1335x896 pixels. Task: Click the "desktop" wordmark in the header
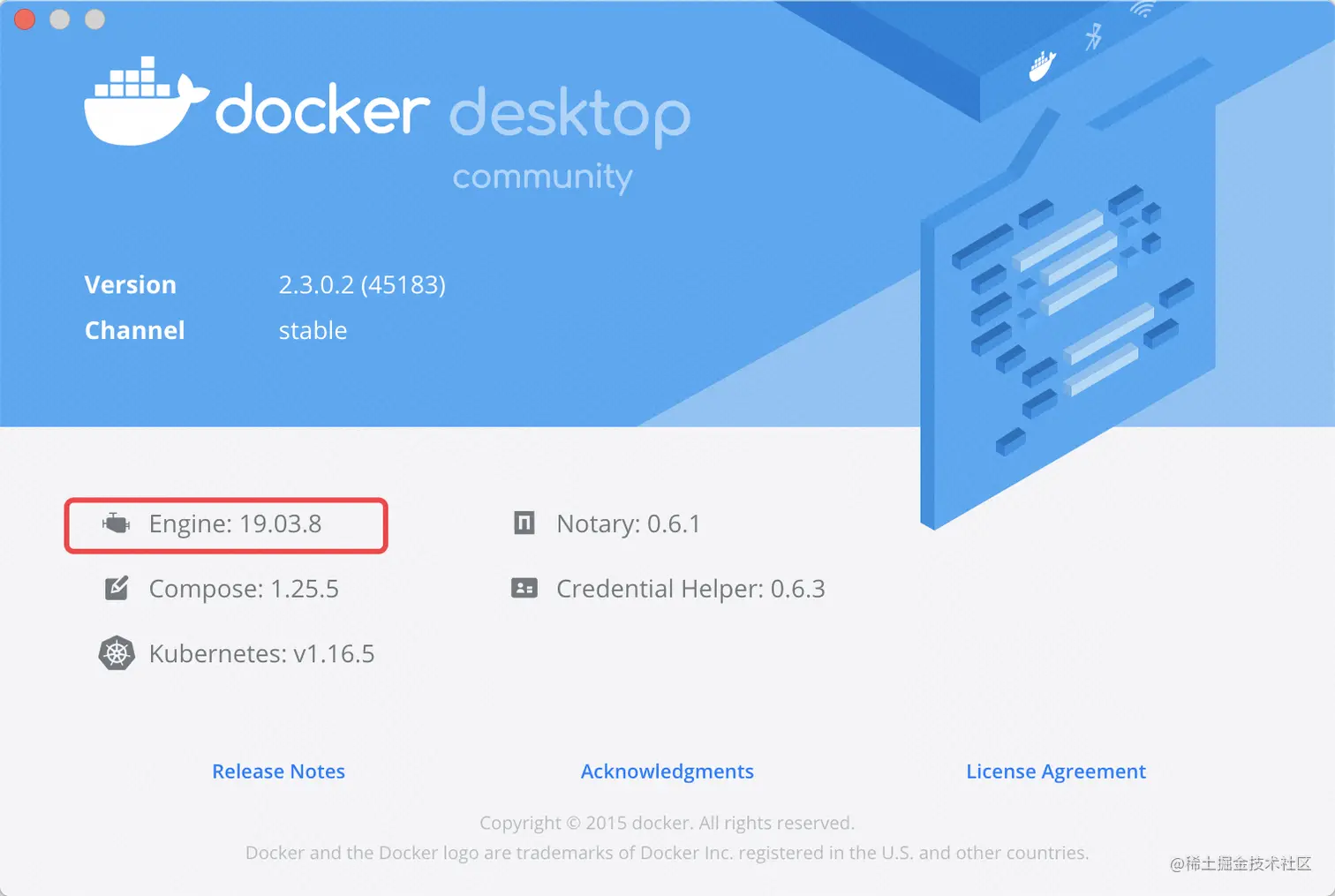click(x=570, y=116)
